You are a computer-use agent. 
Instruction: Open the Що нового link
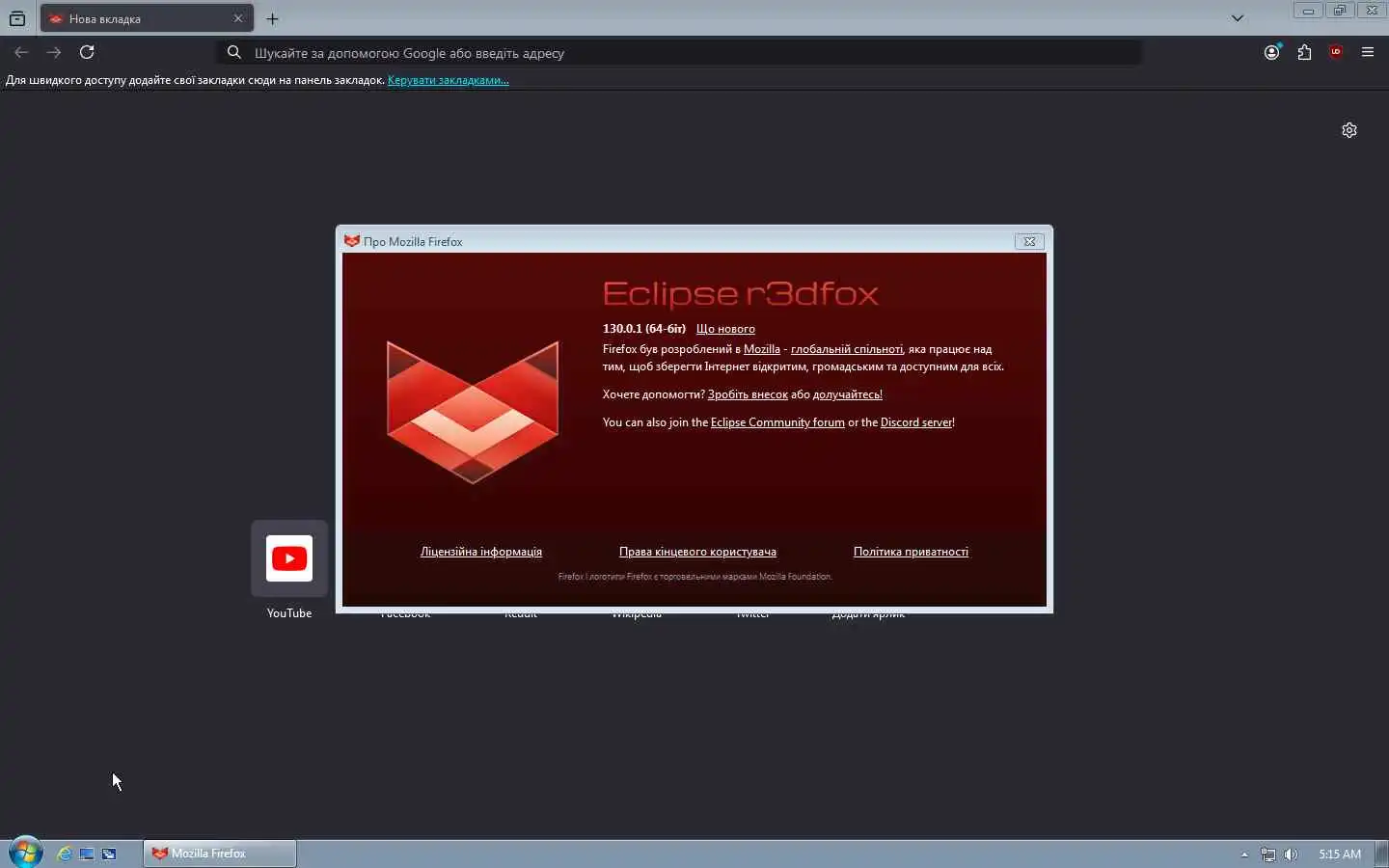click(x=725, y=329)
